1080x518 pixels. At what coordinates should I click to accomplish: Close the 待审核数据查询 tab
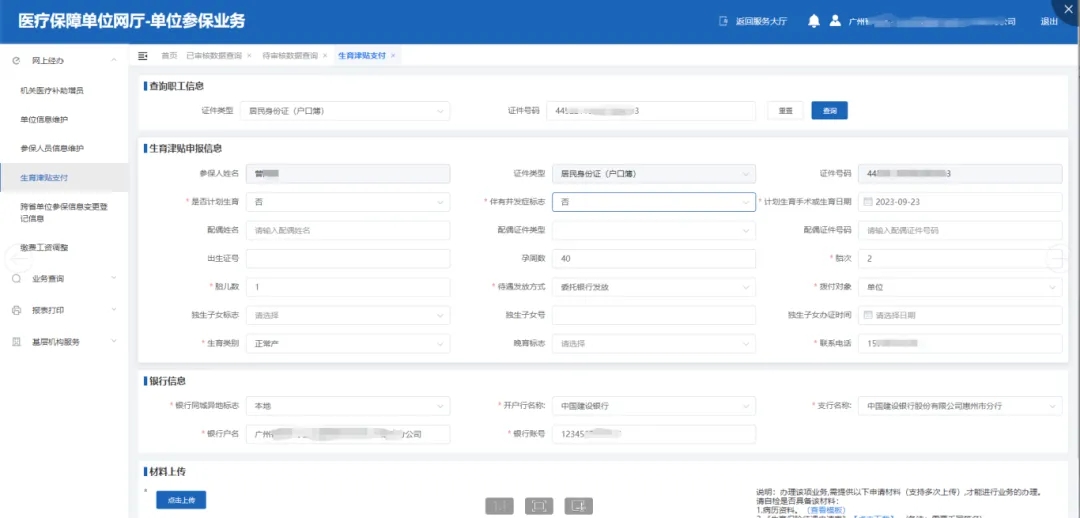tap(325, 56)
